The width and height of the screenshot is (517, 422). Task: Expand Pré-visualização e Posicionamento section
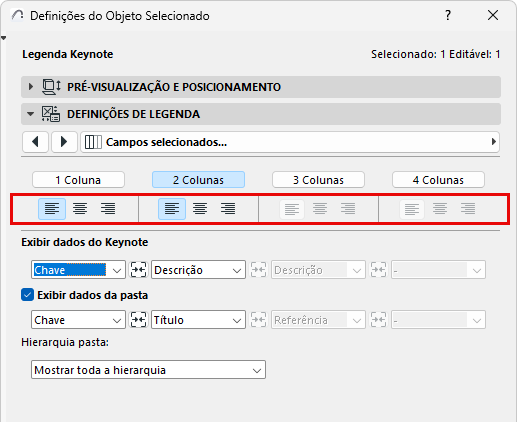tap(31, 87)
